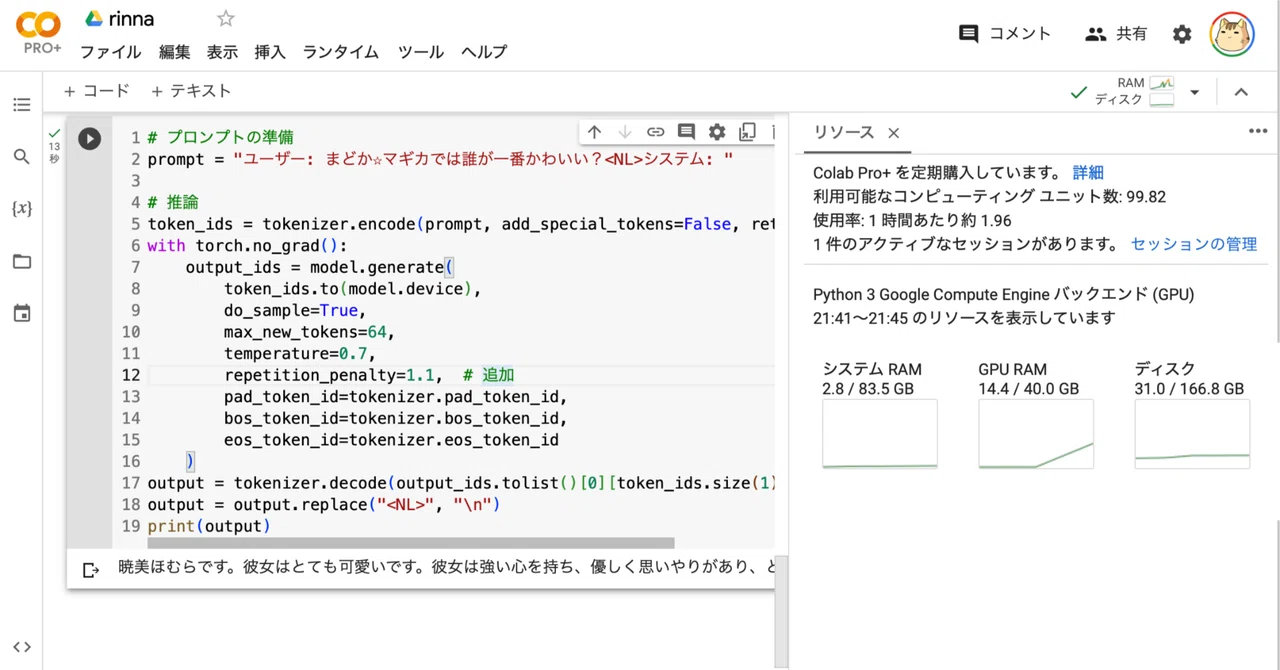Viewport: 1280px width, 670px height.
Task: Open the ツール menu
Action: coord(420,52)
